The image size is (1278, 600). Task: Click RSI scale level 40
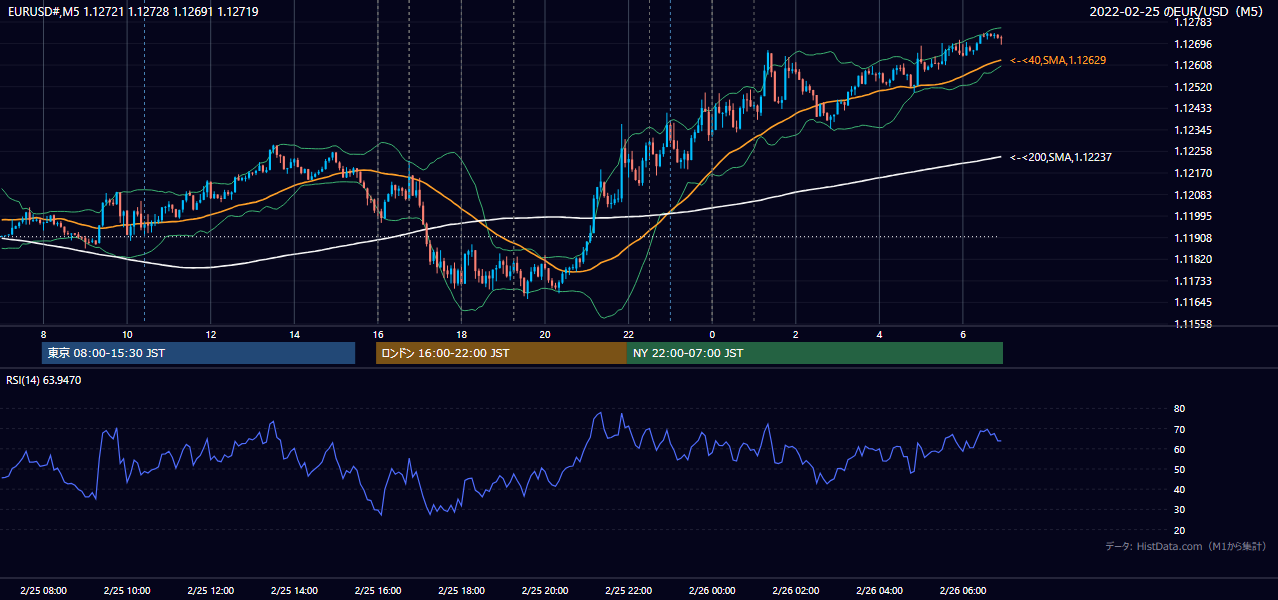coord(1179,489)
